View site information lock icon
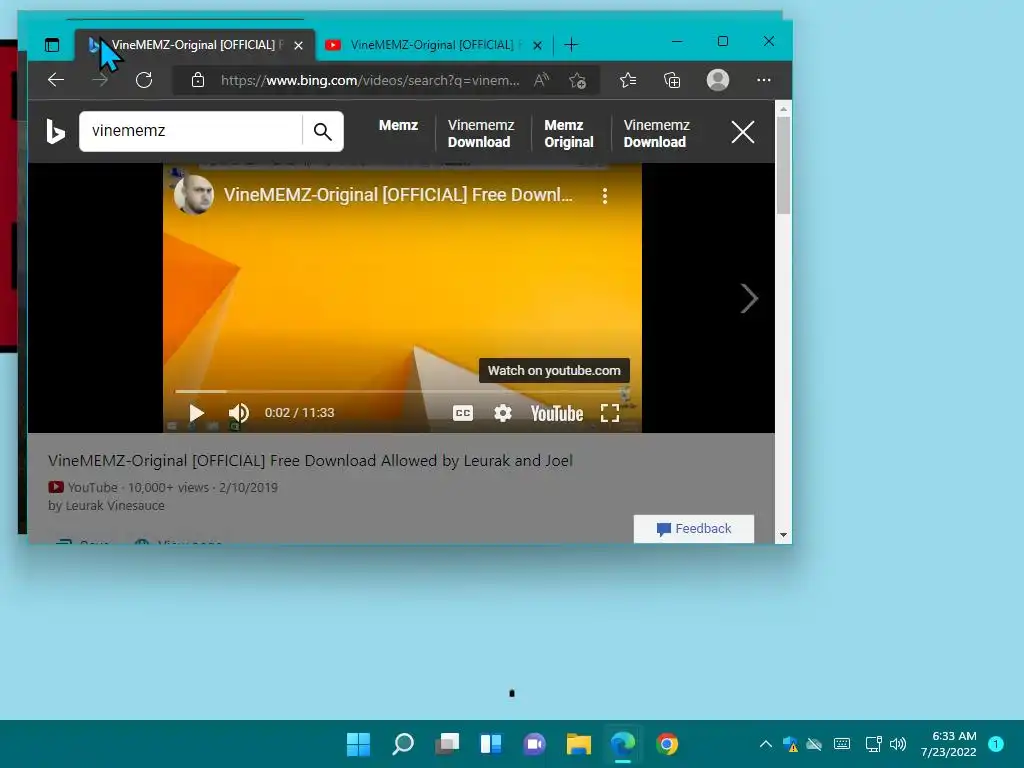Image resolution: width=1024 pixels, height=768 pixels. [198, 80]
